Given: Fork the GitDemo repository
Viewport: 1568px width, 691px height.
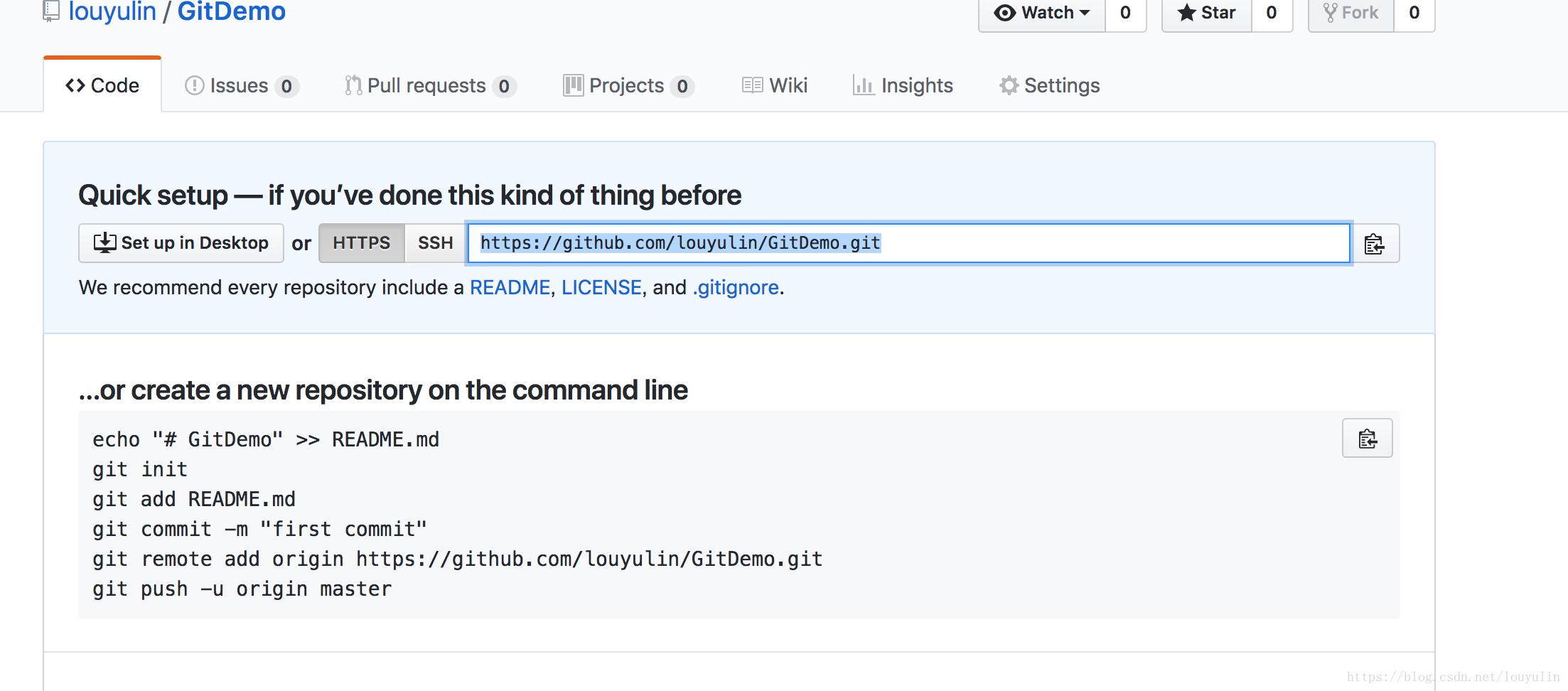Looking at the screenshot, I should tap(1351, 13).
